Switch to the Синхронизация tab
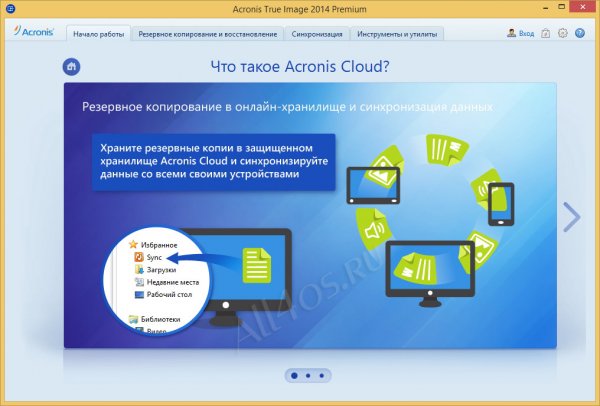This screenshot has height=406, width=600. [x=317, y=34]
